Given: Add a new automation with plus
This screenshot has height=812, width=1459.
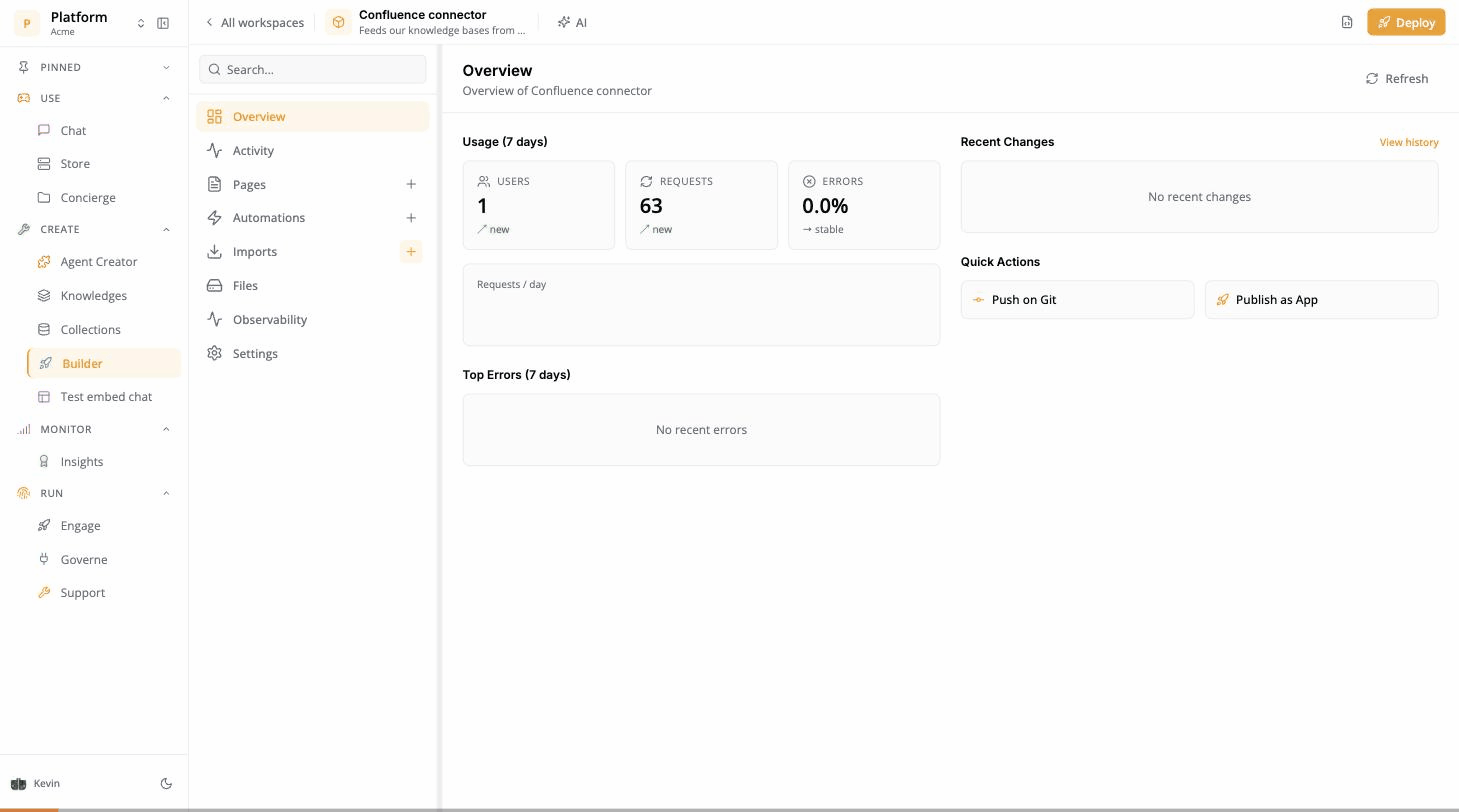Looking at the screenshot, I should pos(411,218).
